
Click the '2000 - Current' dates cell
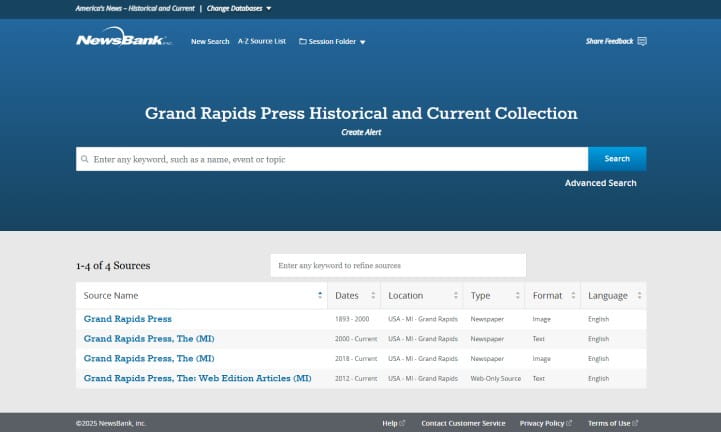click(x=356, y=339)
